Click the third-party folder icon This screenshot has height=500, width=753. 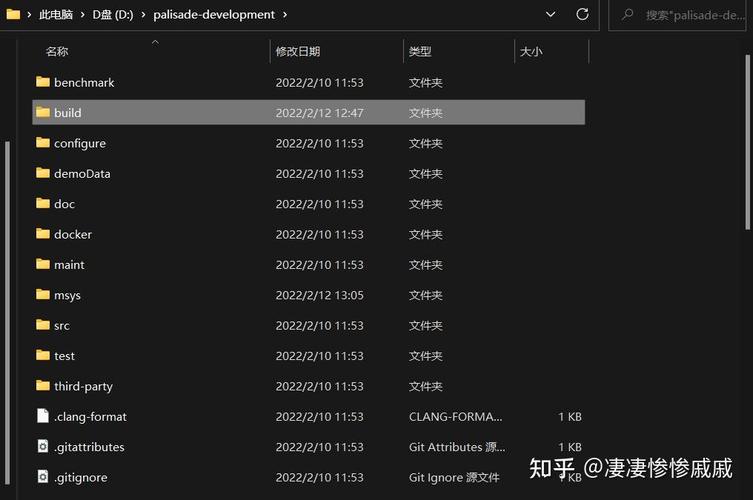[x=43, y=385]
